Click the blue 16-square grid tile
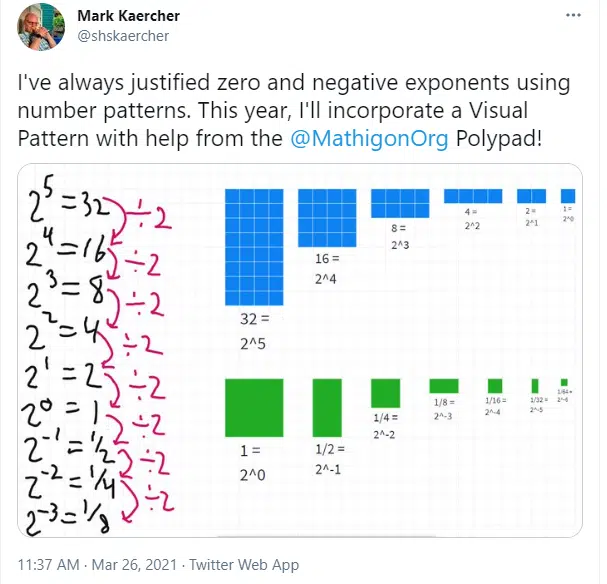Screen dimensions: 607x584 coord(327,218)
